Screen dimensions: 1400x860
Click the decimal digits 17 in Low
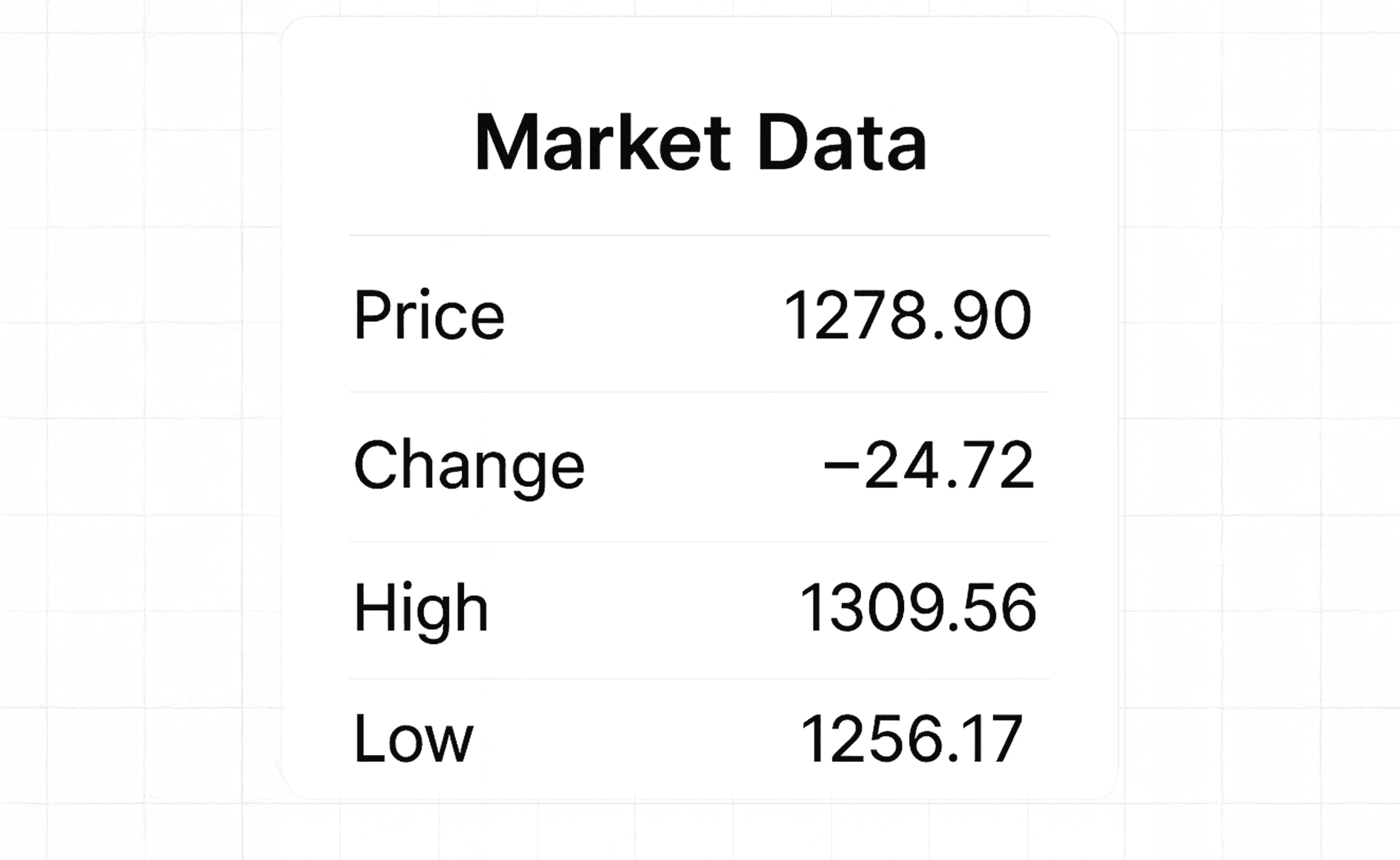[994, 739]
